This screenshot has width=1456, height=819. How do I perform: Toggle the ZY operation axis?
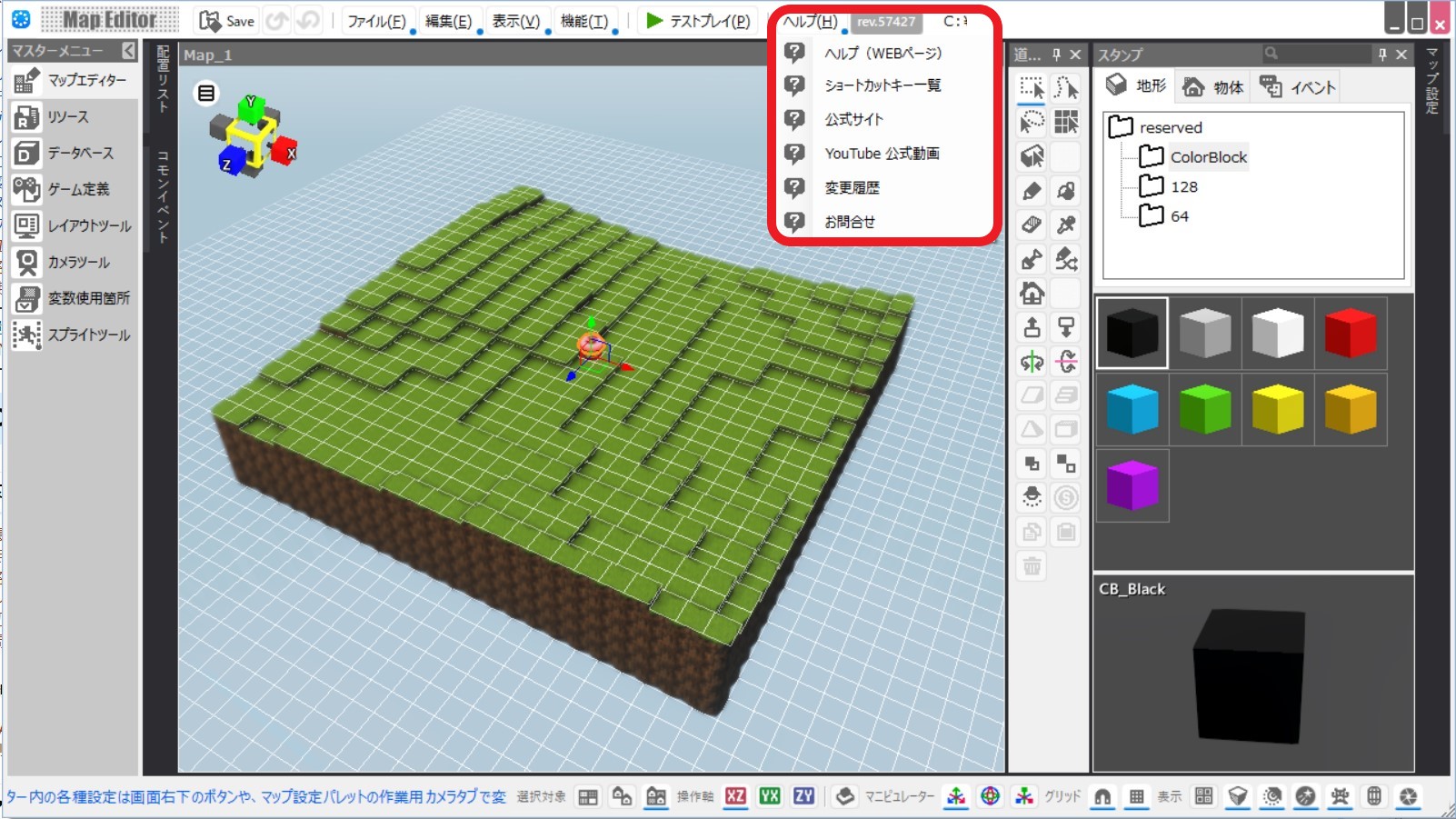click(803, 796)
